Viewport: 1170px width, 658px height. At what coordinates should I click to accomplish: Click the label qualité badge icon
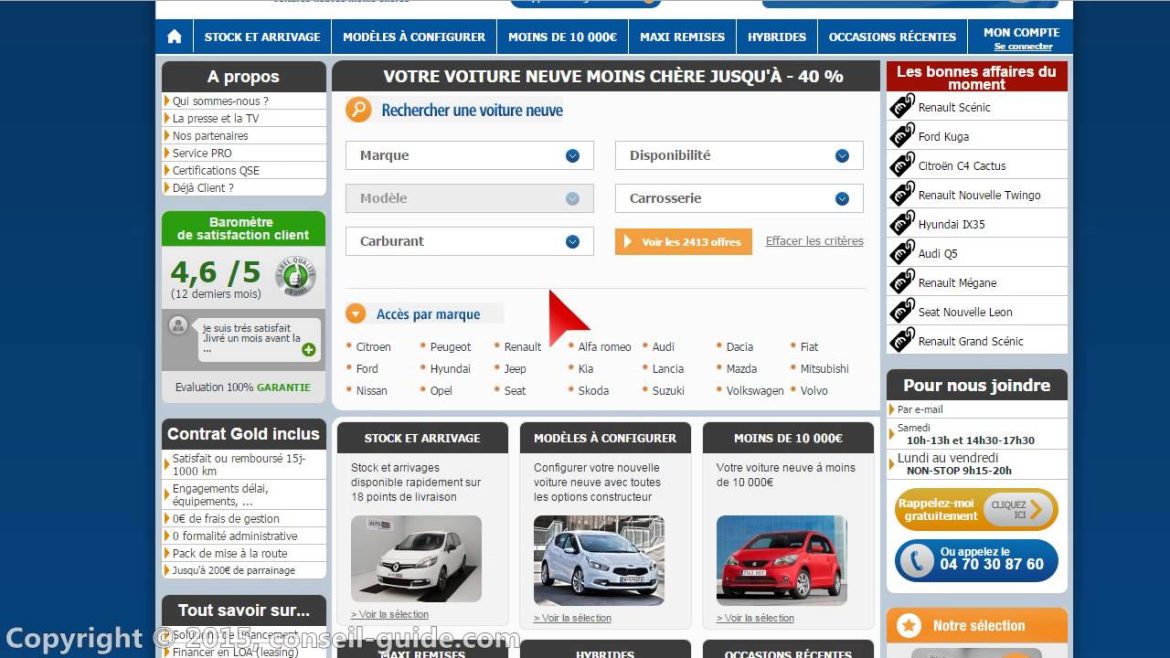click(x=295, y=276)
